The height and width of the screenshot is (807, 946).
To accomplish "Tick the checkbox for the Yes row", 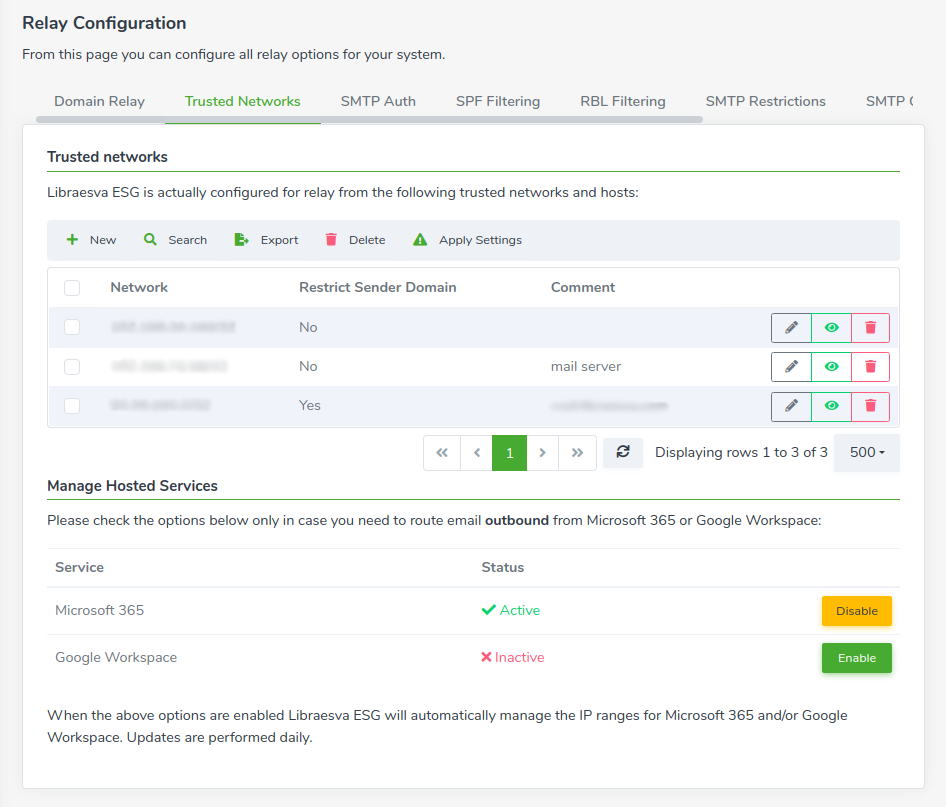I will (72, 406).
